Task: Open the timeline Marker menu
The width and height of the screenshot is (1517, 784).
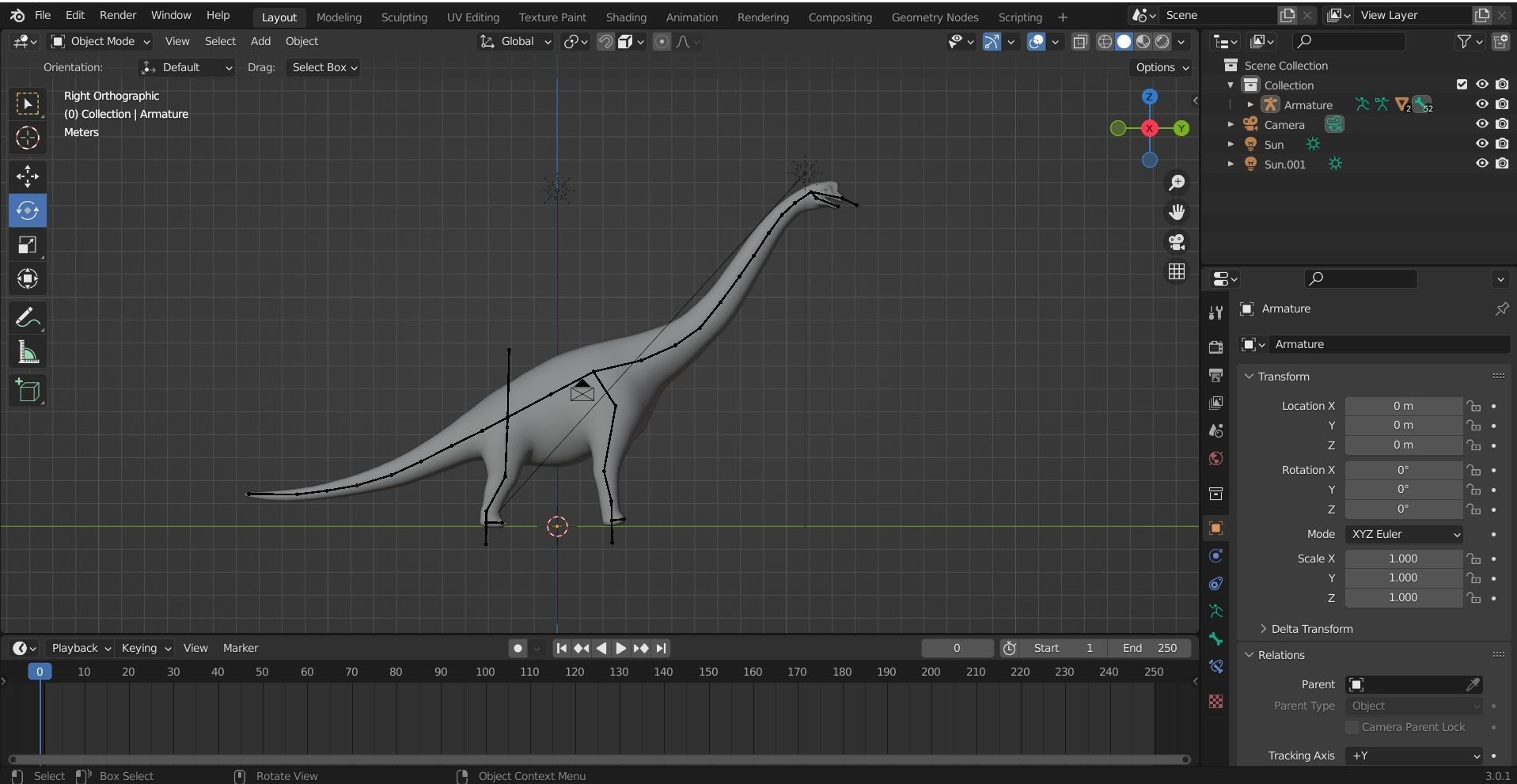Action: point(241,648)
